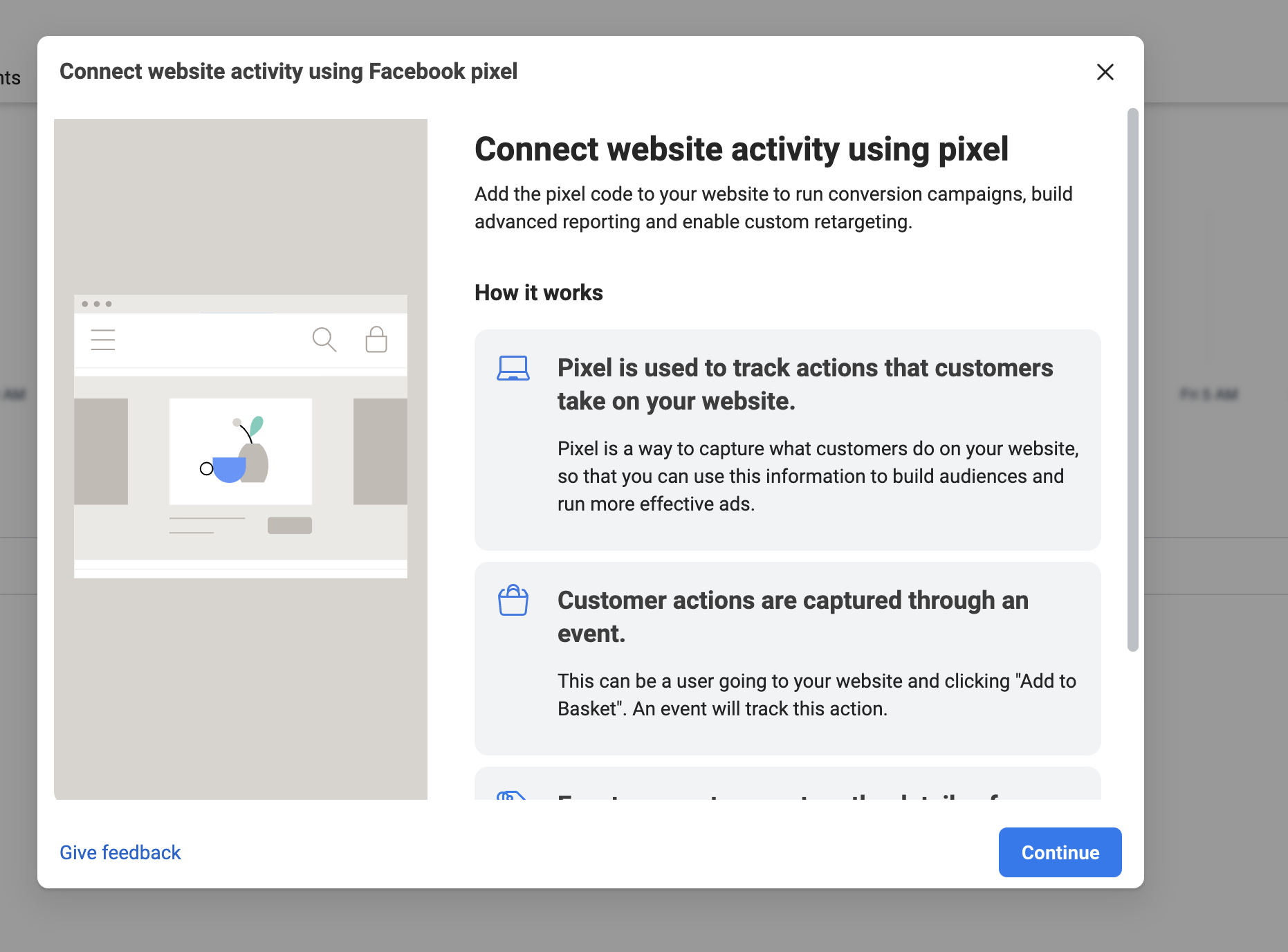Click the "Customer actions are captured" heading

793,616
